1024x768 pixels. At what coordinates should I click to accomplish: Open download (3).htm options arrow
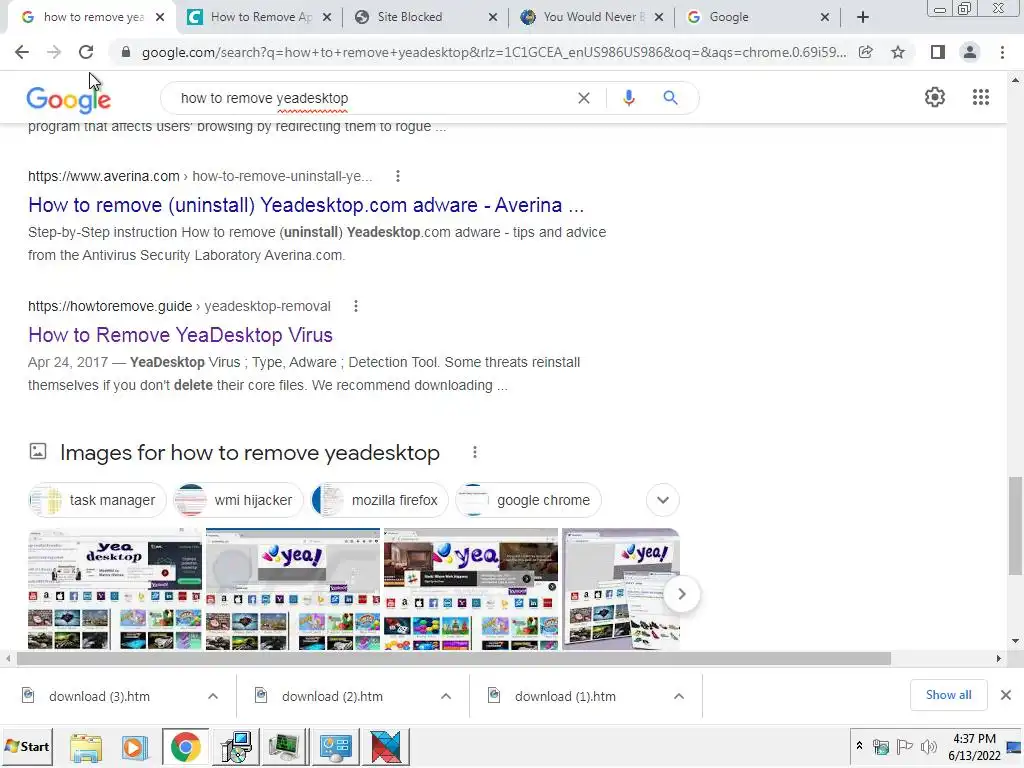click(x=213, y=696)
